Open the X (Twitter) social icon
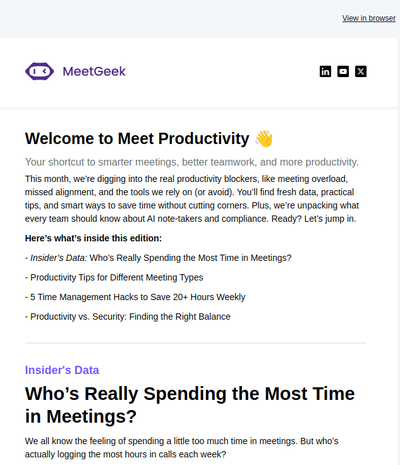 [x=361, y=71]
